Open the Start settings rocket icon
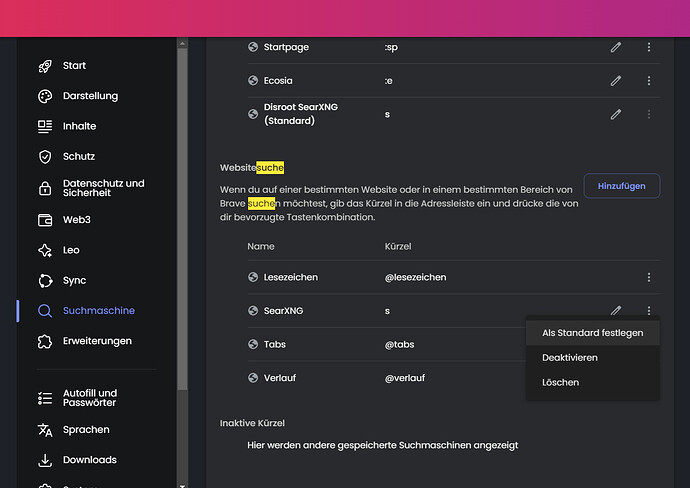 [x=45, y=66]
